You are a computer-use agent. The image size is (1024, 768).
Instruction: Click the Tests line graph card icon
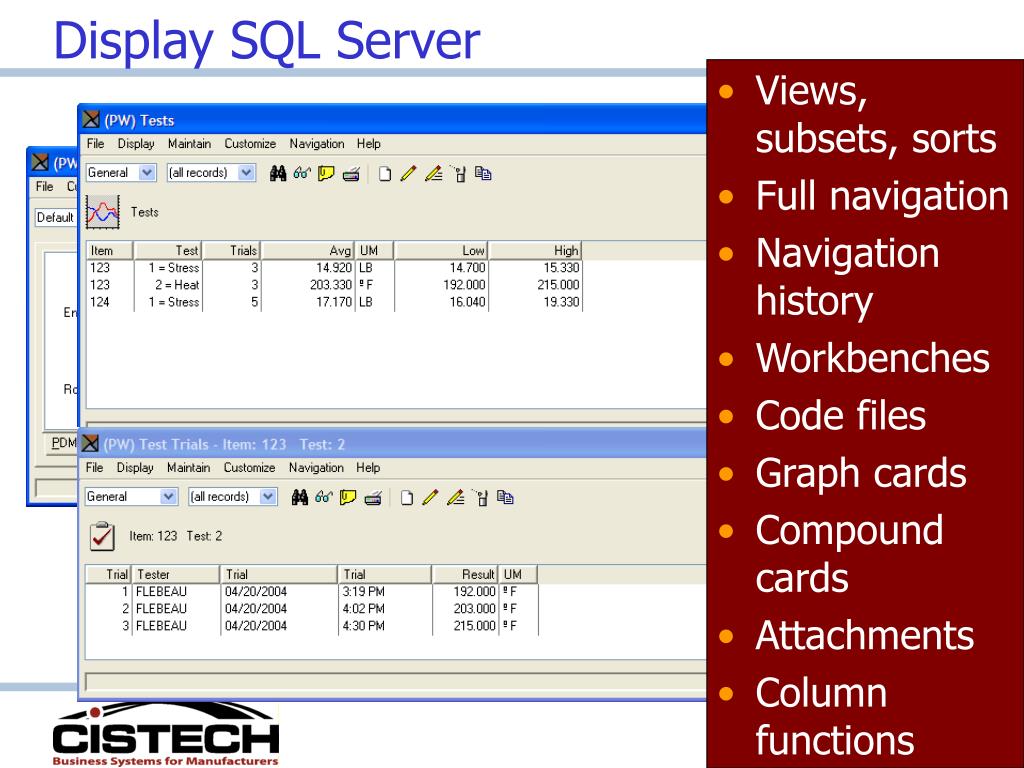103,212
